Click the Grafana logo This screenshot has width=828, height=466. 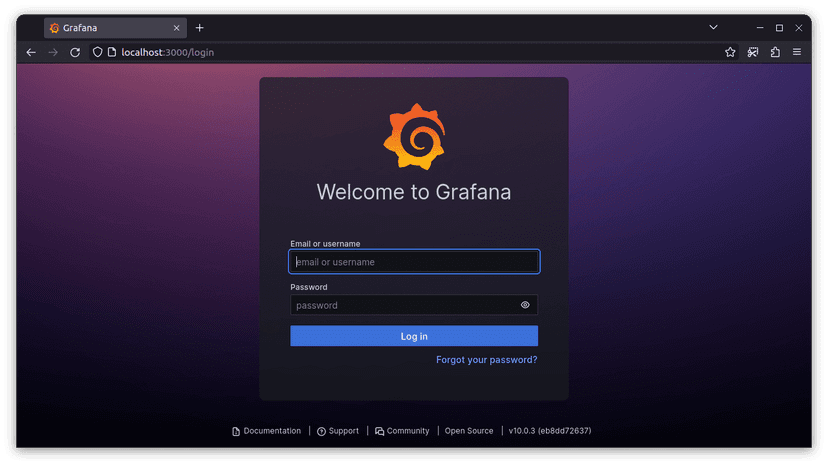point(413,136)
